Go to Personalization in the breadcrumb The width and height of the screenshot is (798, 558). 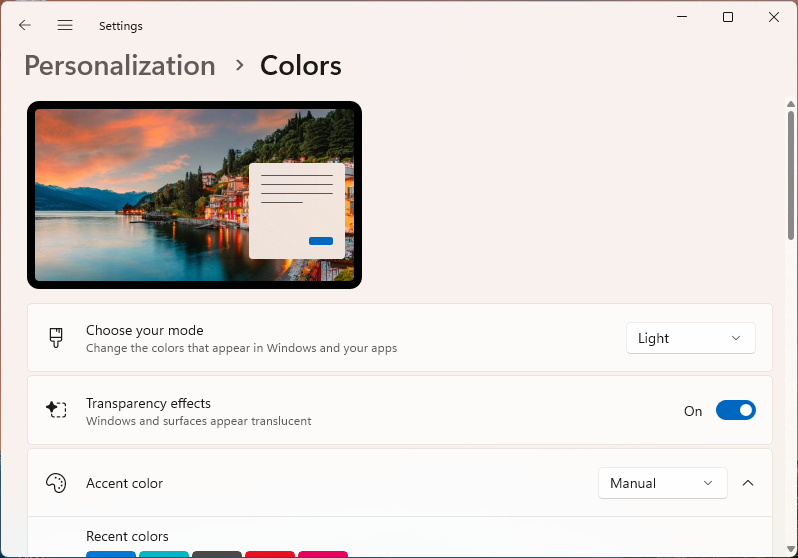point(120,66)
